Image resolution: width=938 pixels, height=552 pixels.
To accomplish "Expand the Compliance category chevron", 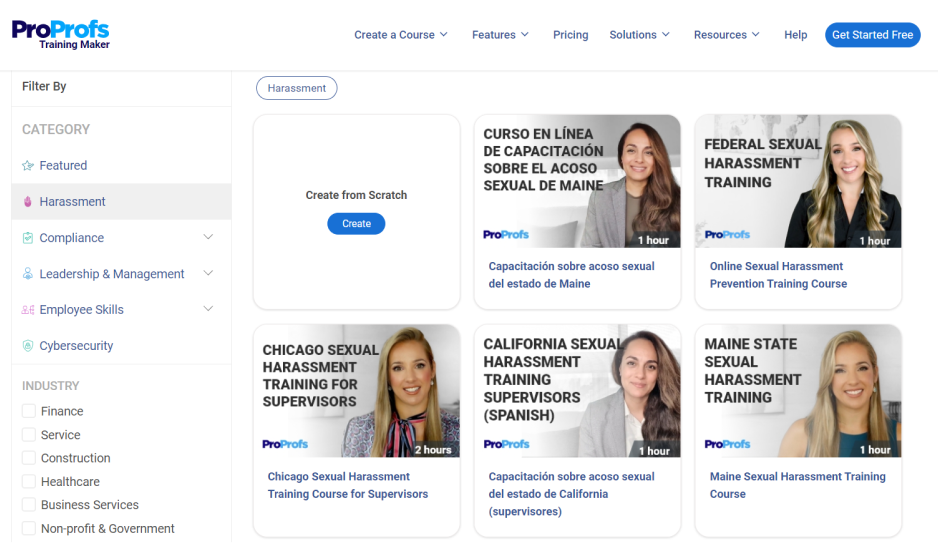I will [208, 237].
